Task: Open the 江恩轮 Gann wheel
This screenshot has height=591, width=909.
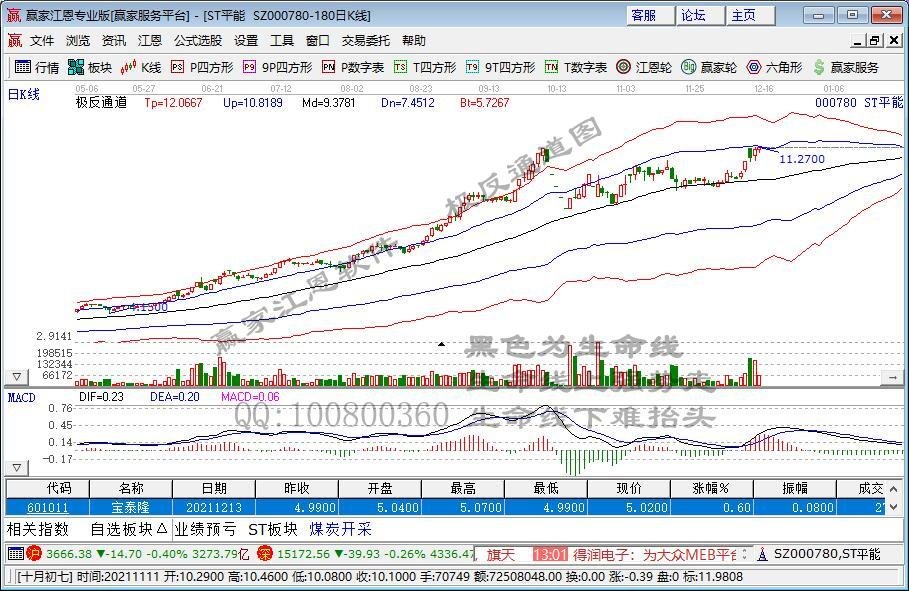Action: [x=643, y=67]
